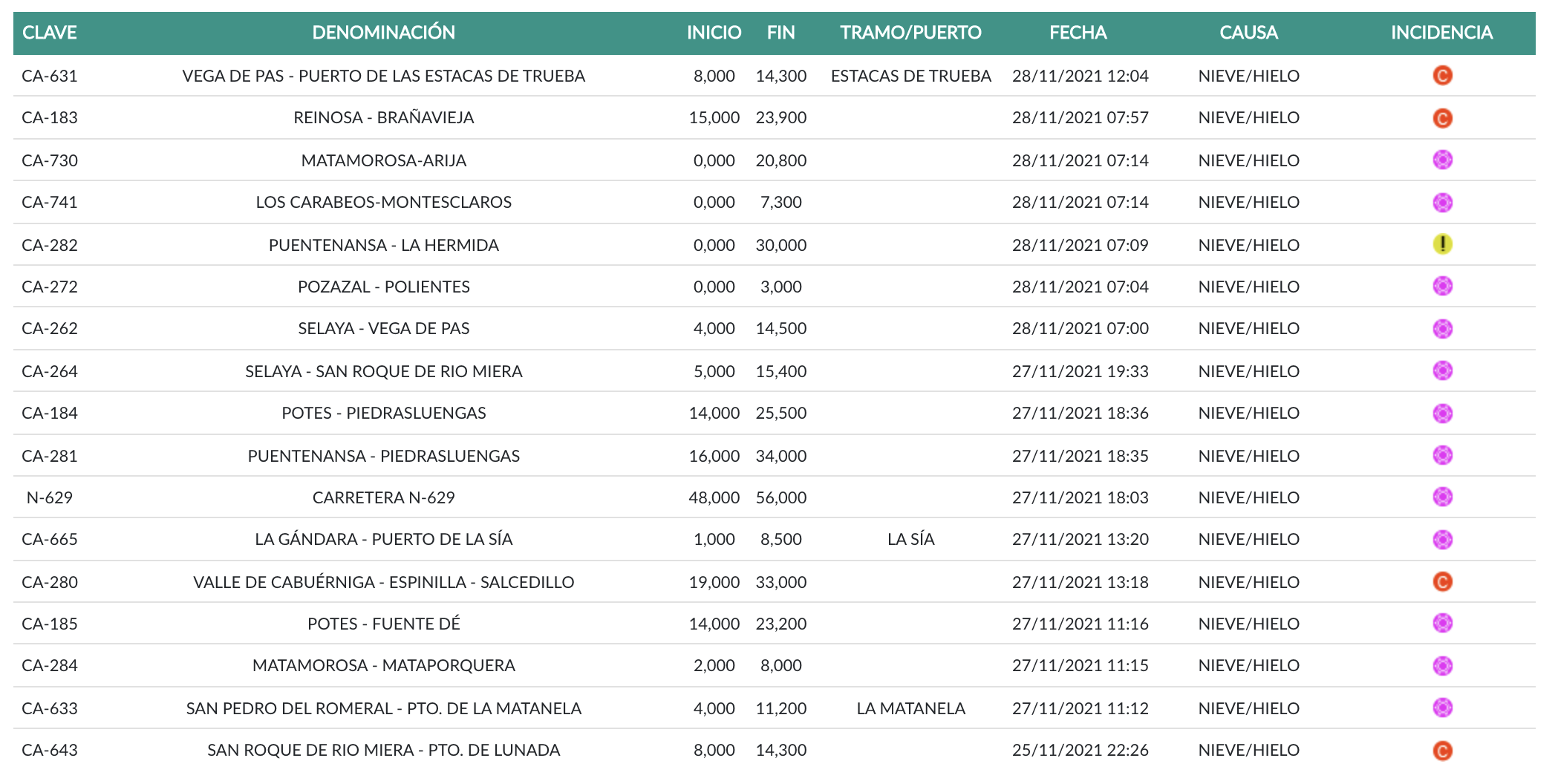1558x784 pixels.
Task: Click the red closed icon for CA-280
Action: pyautogui.click(x=1441, y=582)
